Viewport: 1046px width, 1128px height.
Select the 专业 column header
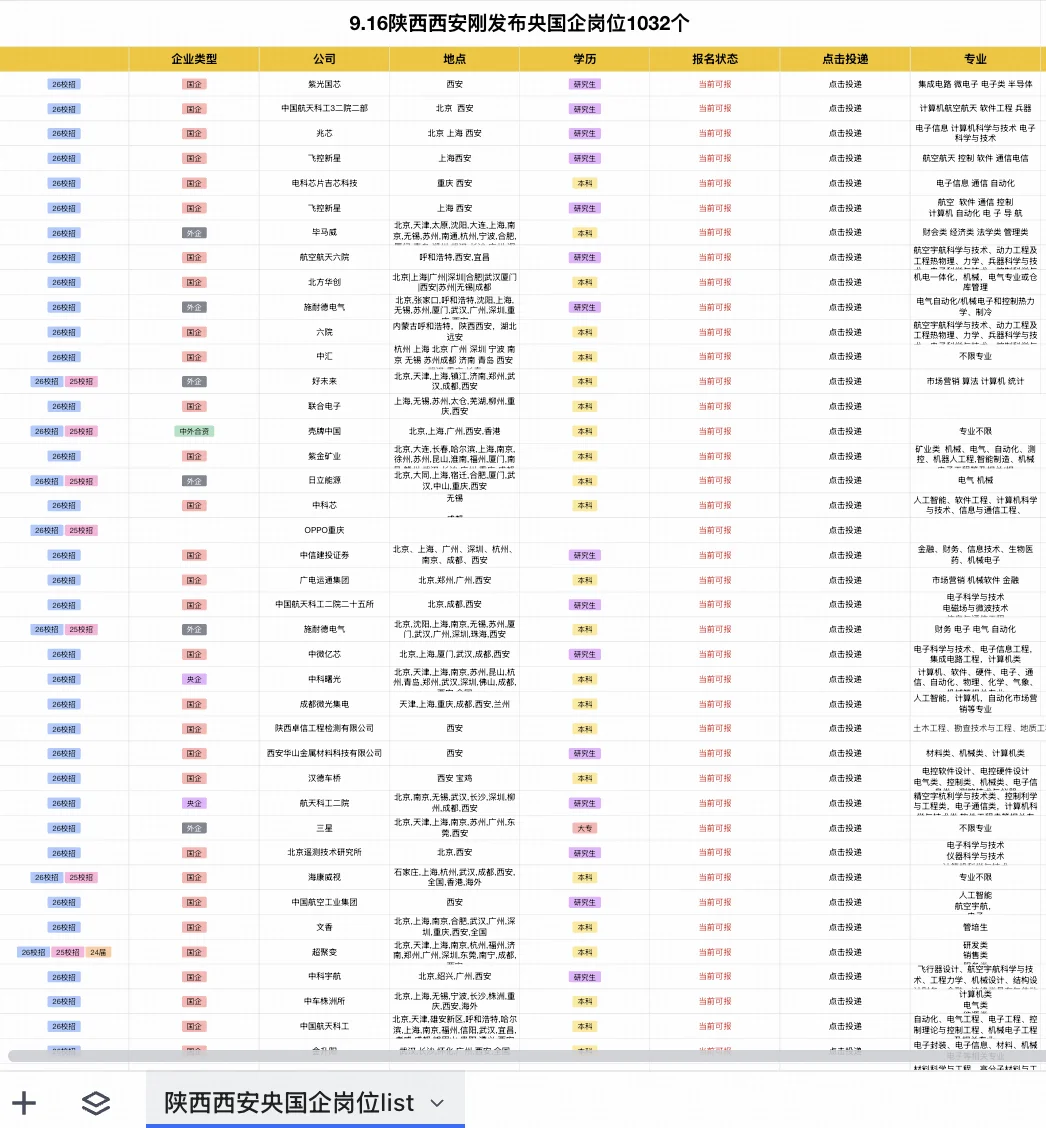(x=975, y=59)
